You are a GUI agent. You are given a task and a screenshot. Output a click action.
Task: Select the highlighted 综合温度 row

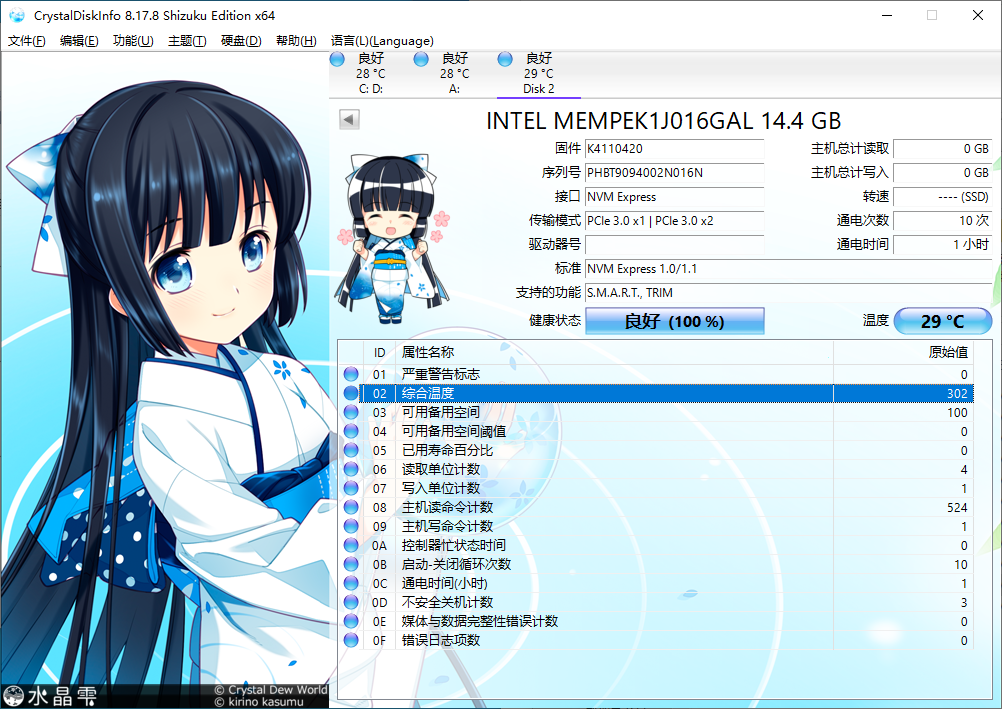pyautogui.click(x=656, y=393)
